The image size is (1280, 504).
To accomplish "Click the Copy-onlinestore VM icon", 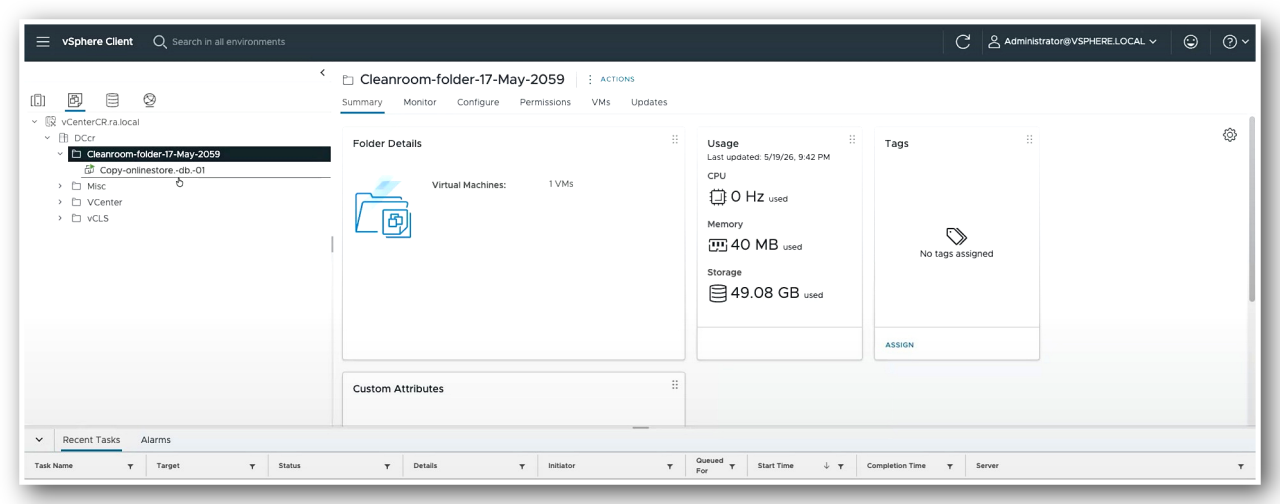I will [90, 170].
